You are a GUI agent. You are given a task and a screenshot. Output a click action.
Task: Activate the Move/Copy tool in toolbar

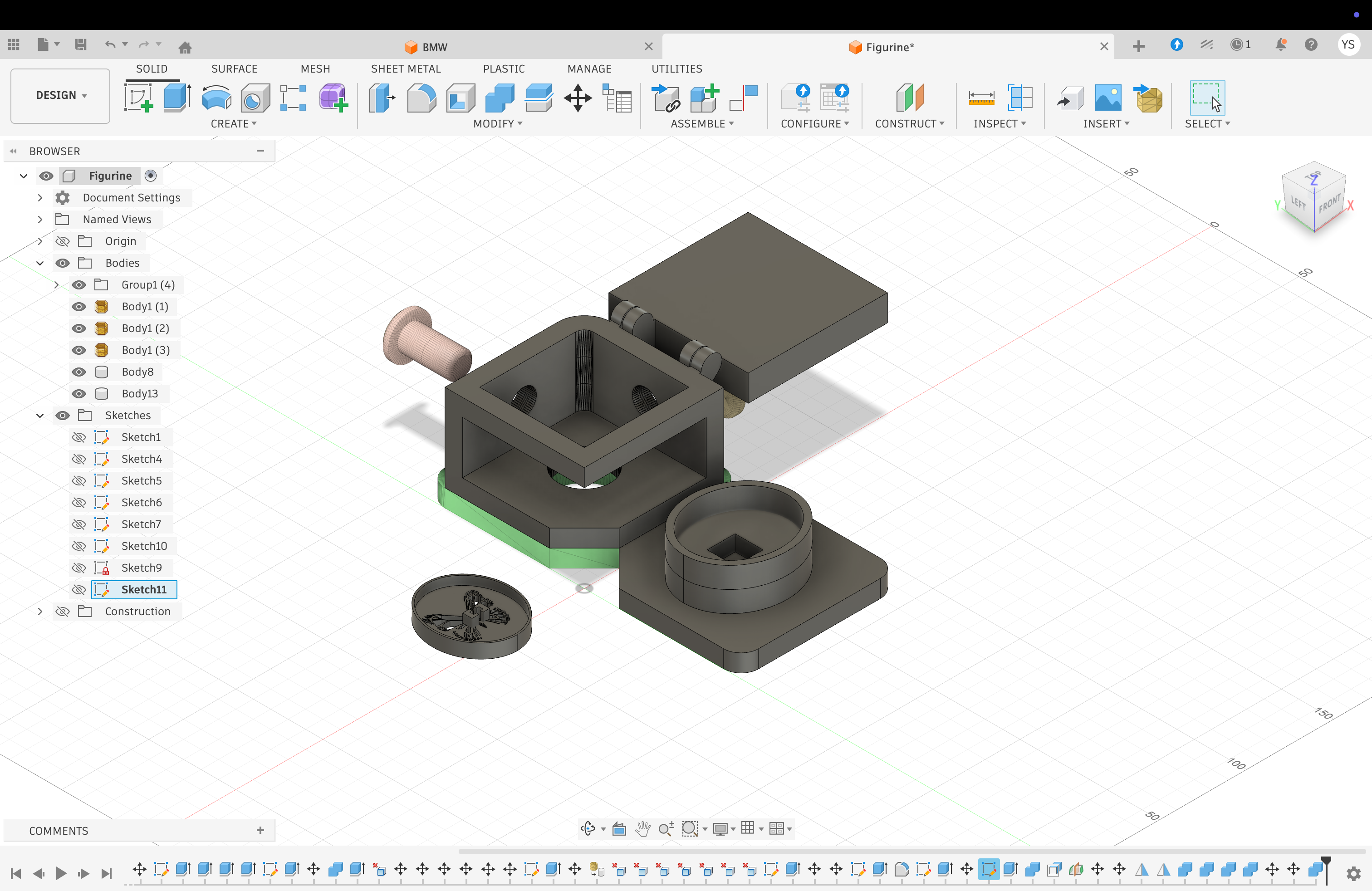pos(578,98)
